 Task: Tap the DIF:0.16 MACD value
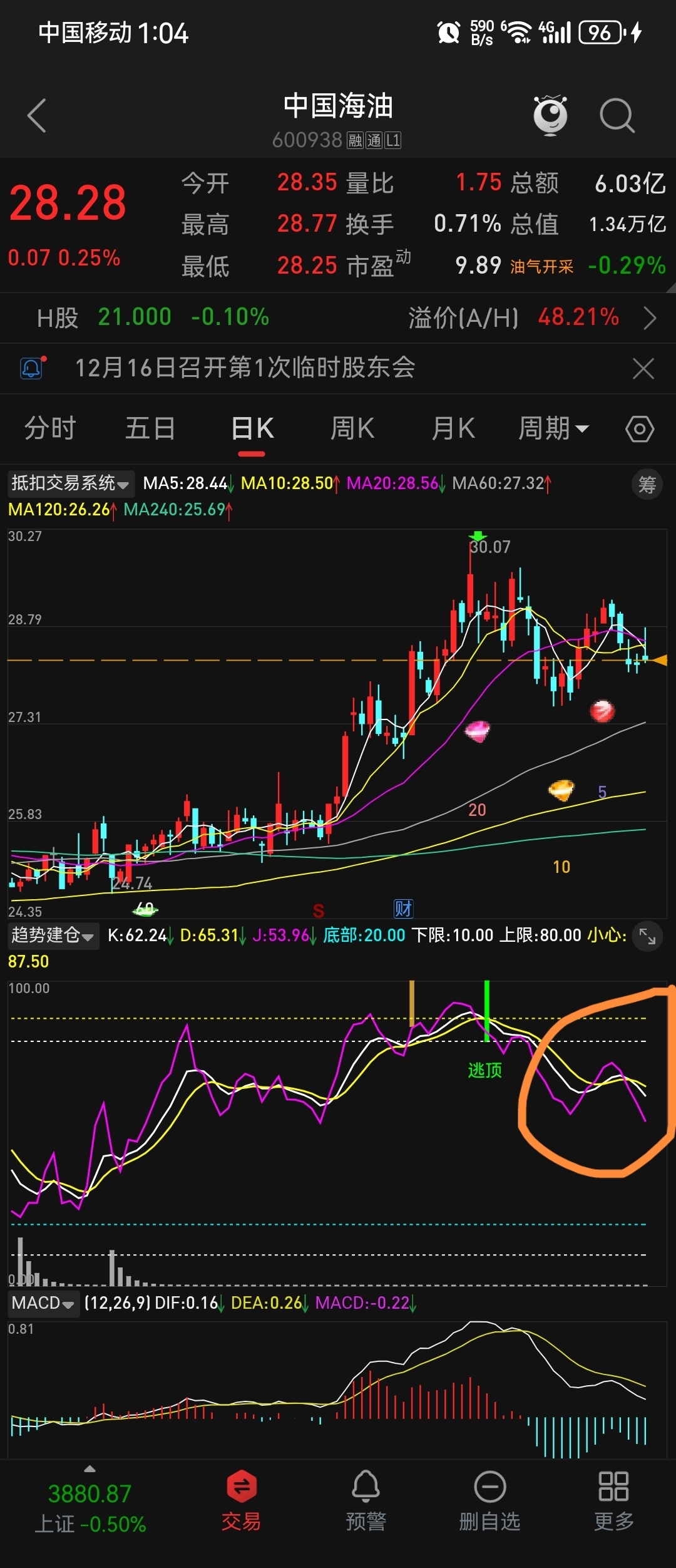click(186, 1303)
